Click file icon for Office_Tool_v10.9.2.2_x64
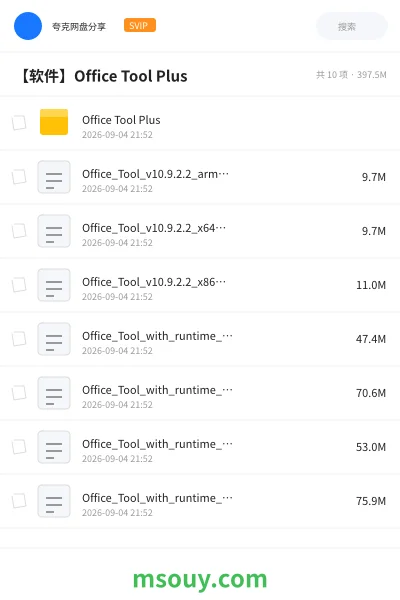Image resolution: width=400 pixels, height=600 pixels. pyautogui.click(x=54, y=231)
